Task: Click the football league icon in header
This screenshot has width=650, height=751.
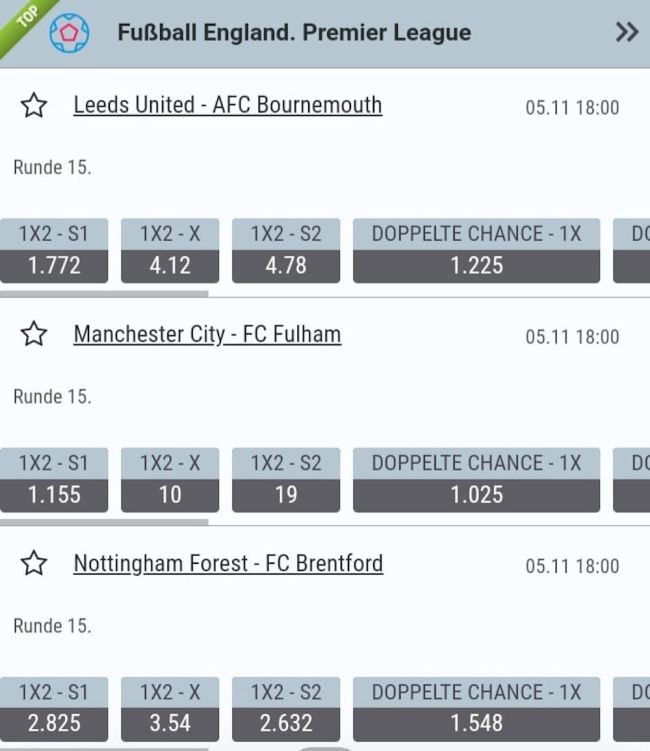Action: click(69, 33)
